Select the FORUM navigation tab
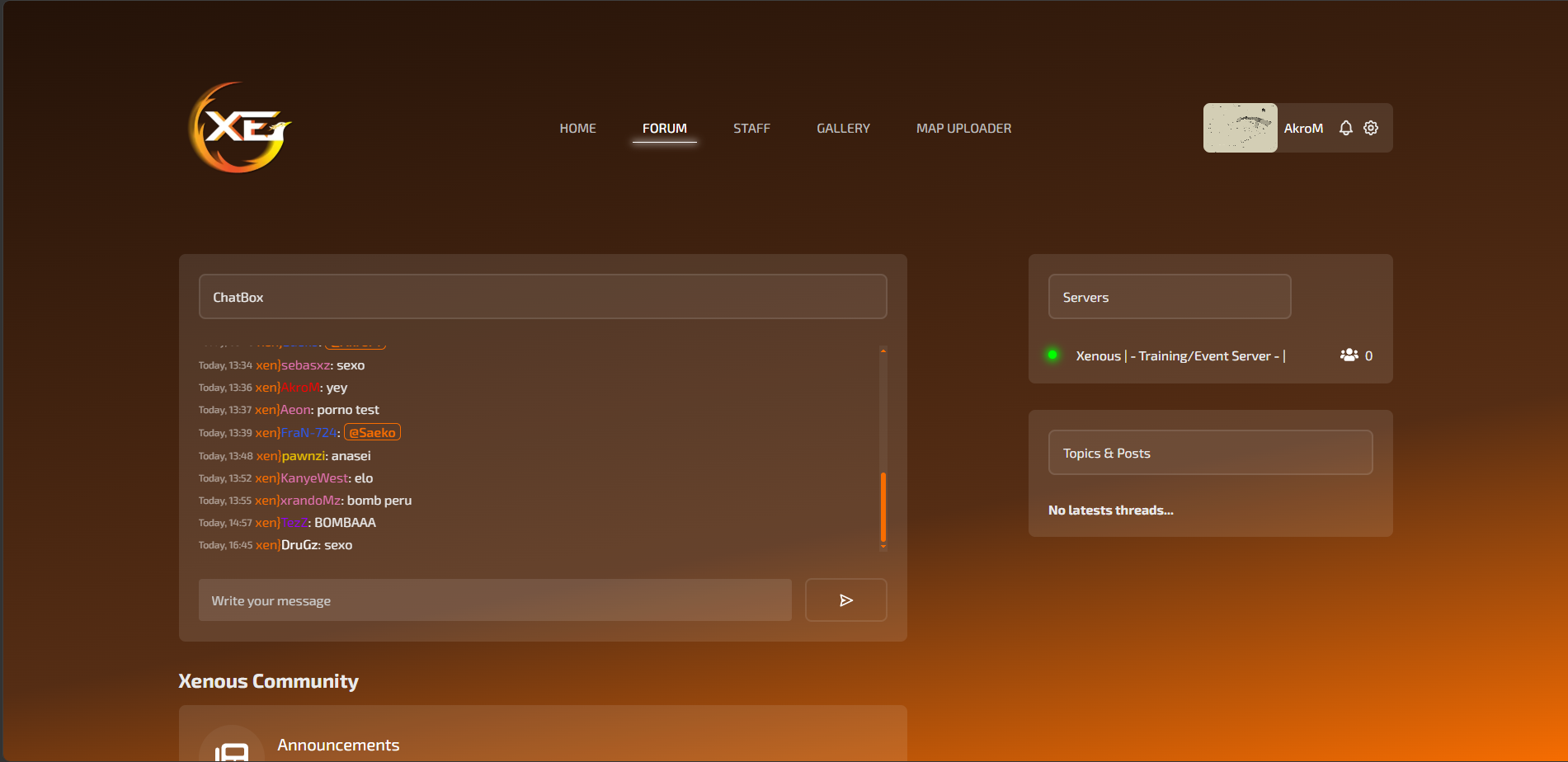Screen dimensions: 1568x762 pyautogui.click(x=665, y=129)
